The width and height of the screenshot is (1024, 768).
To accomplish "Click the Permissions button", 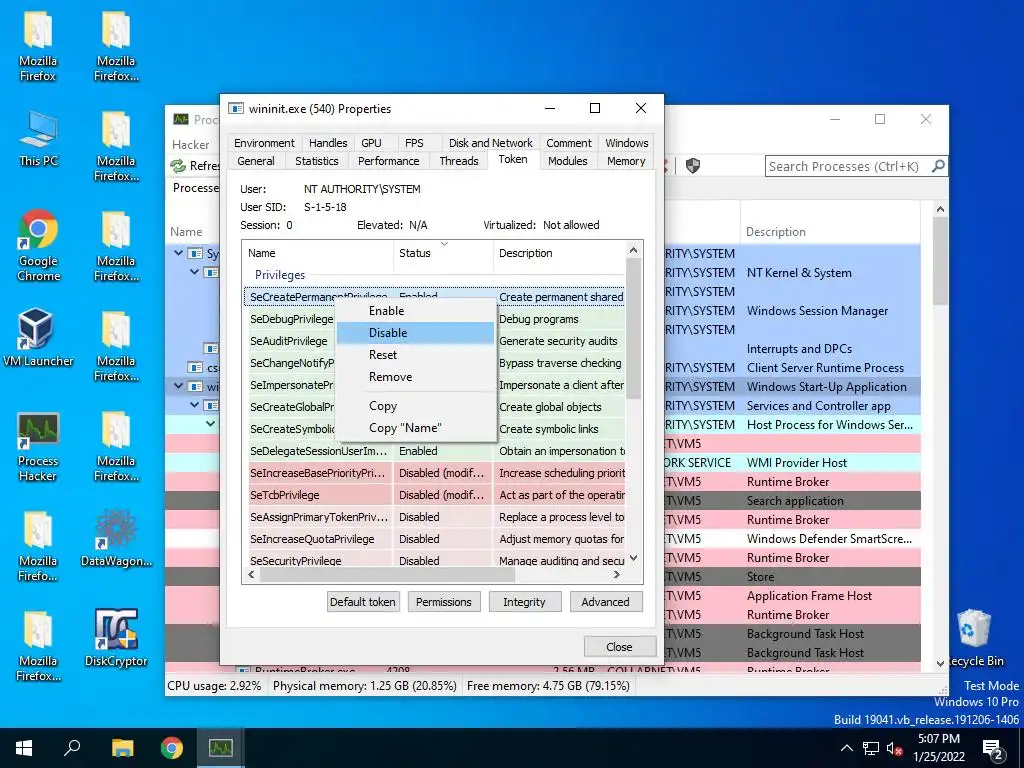I will pos(443,601).
